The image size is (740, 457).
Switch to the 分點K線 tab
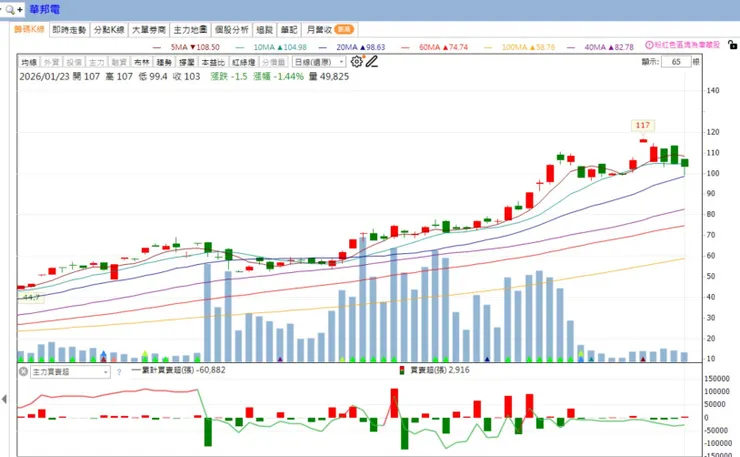click(109, 30)
